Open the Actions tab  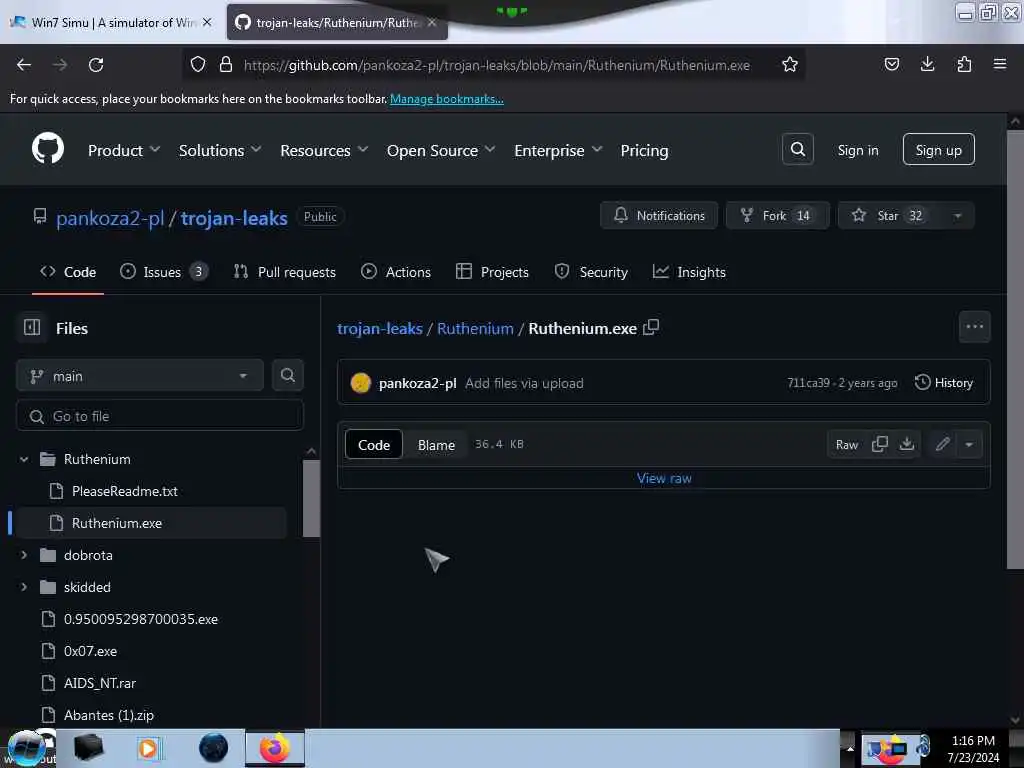396,272
